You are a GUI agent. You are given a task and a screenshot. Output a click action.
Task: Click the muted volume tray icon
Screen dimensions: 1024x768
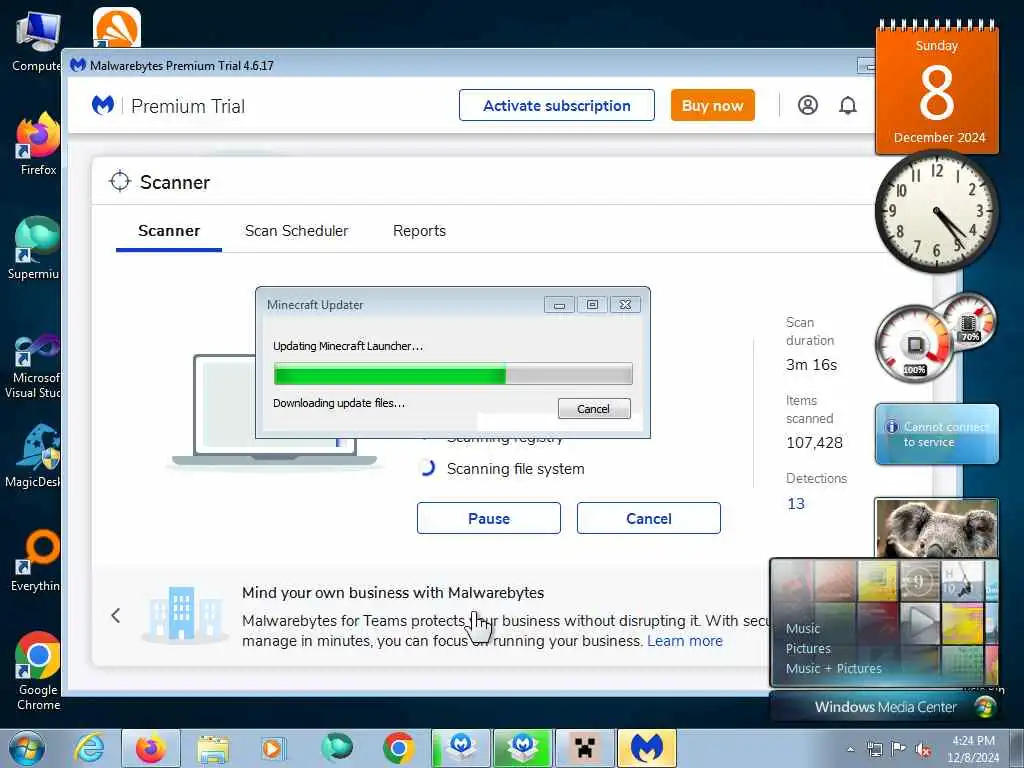(923, 750)
